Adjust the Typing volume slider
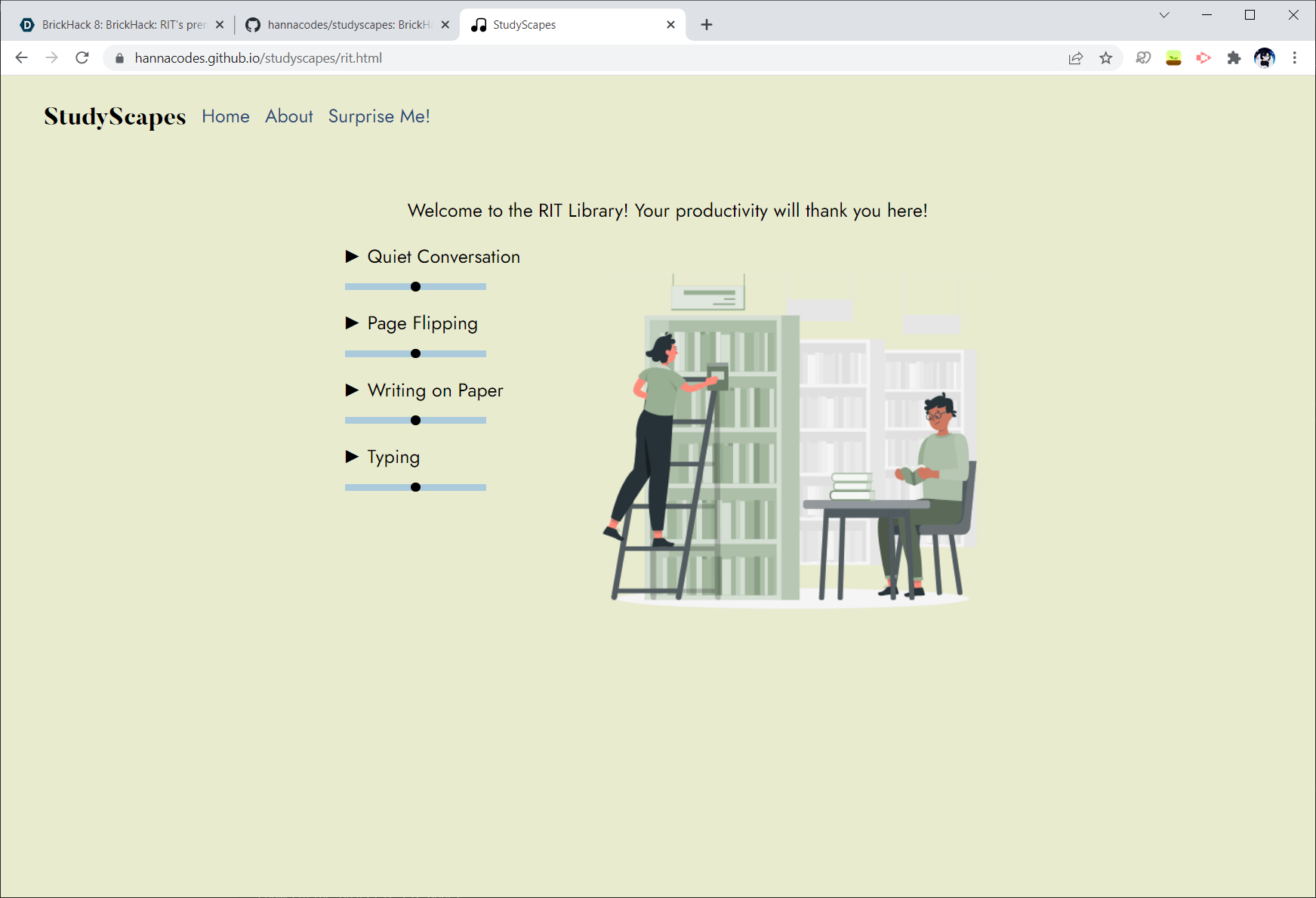This screenshot has width=1316, height=898. click(x=415, y=487)
